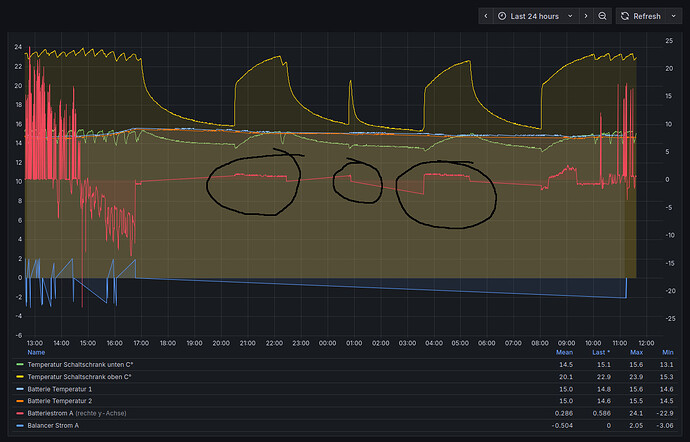Click the 24.1 max value for Batteriestrom A

click(x=636, y=413)
